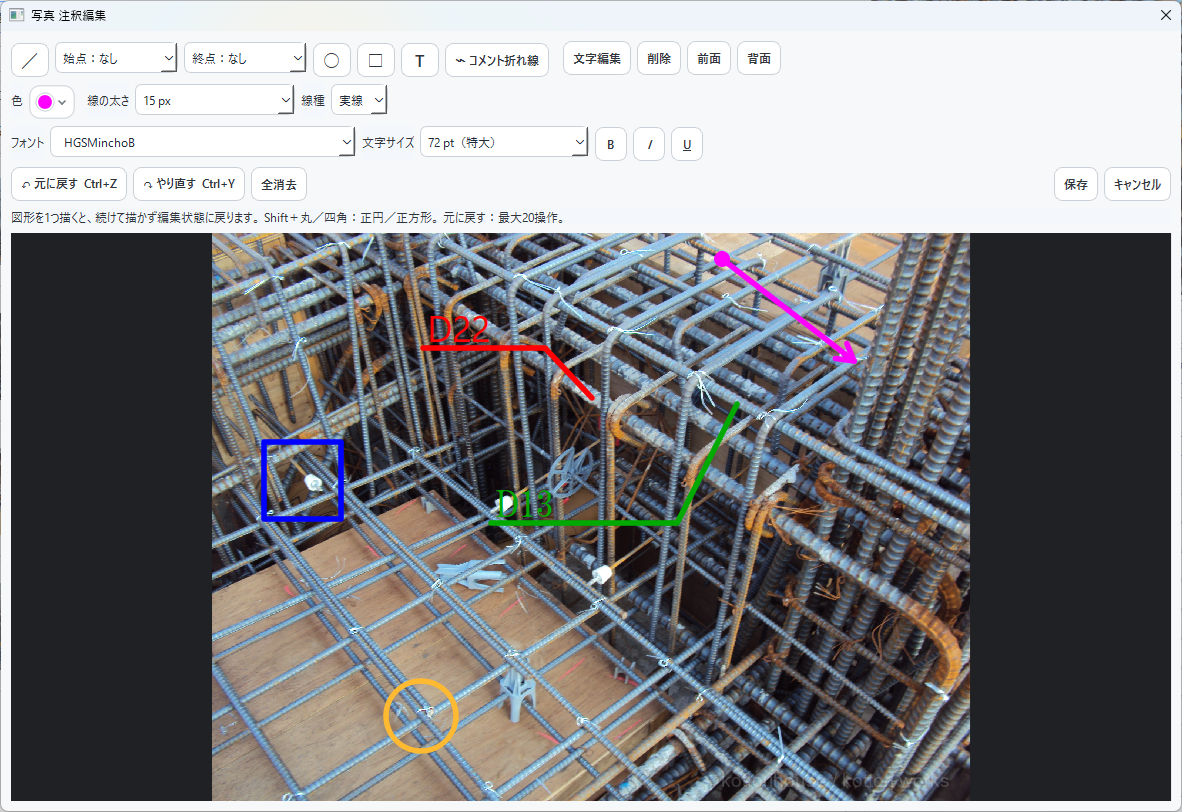
Task: Send annotation backward with 背面
Action: [758, 58]
